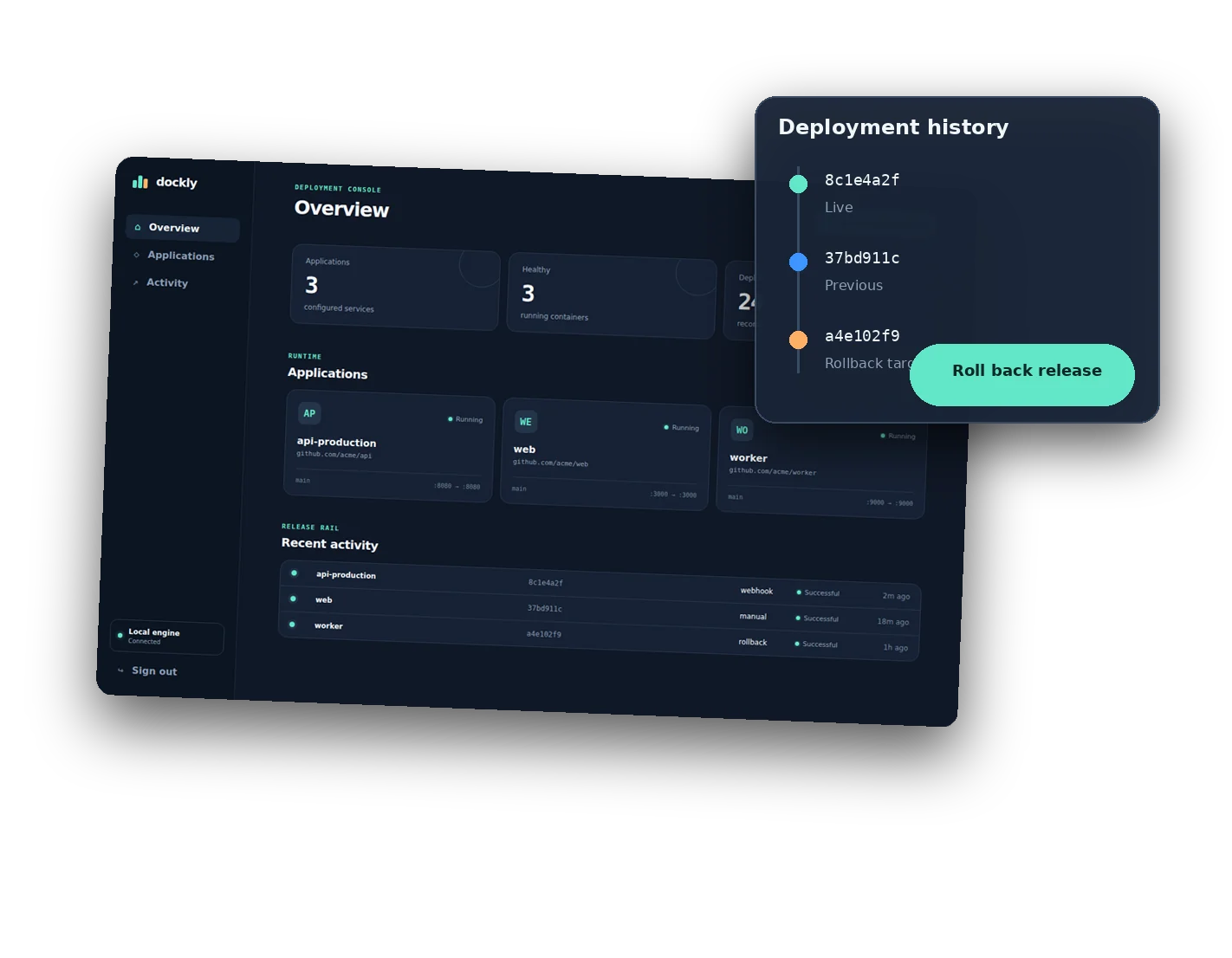Click commit hash 8c1e4a2f in Deployment history
Screen dimensions: 1232x958
[862, 180]
